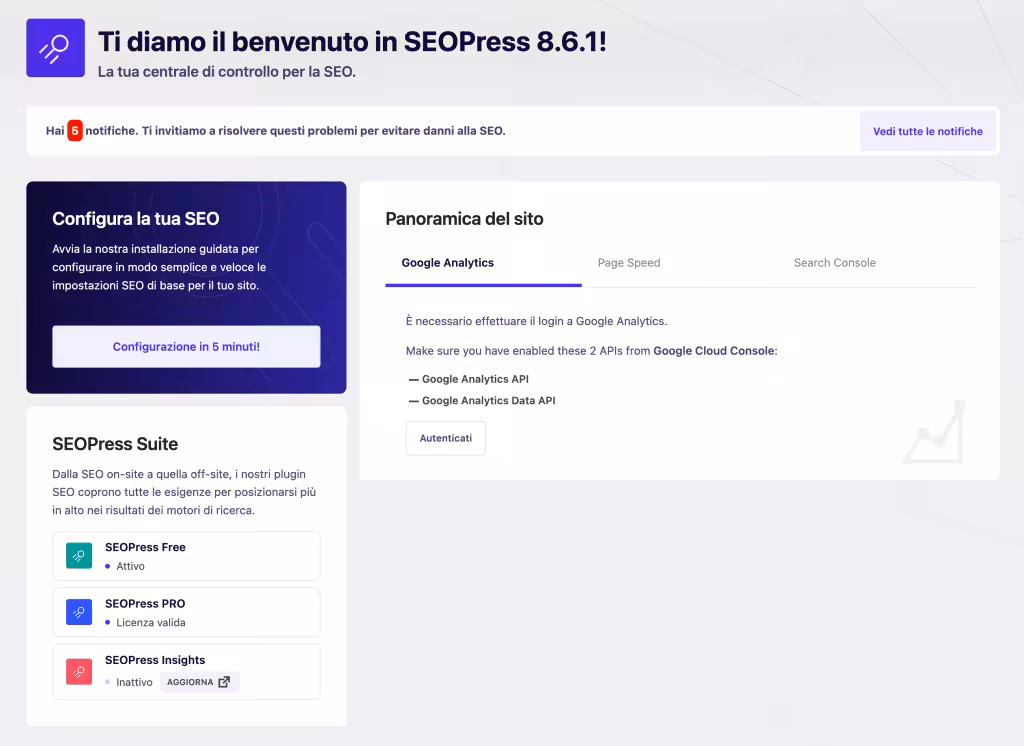Image resolution: width=1024 pixels, height=746 pixels.
Task: Click the SEOPress Free plugin icon
Action: pyautogui.click(x=78, y=555)
